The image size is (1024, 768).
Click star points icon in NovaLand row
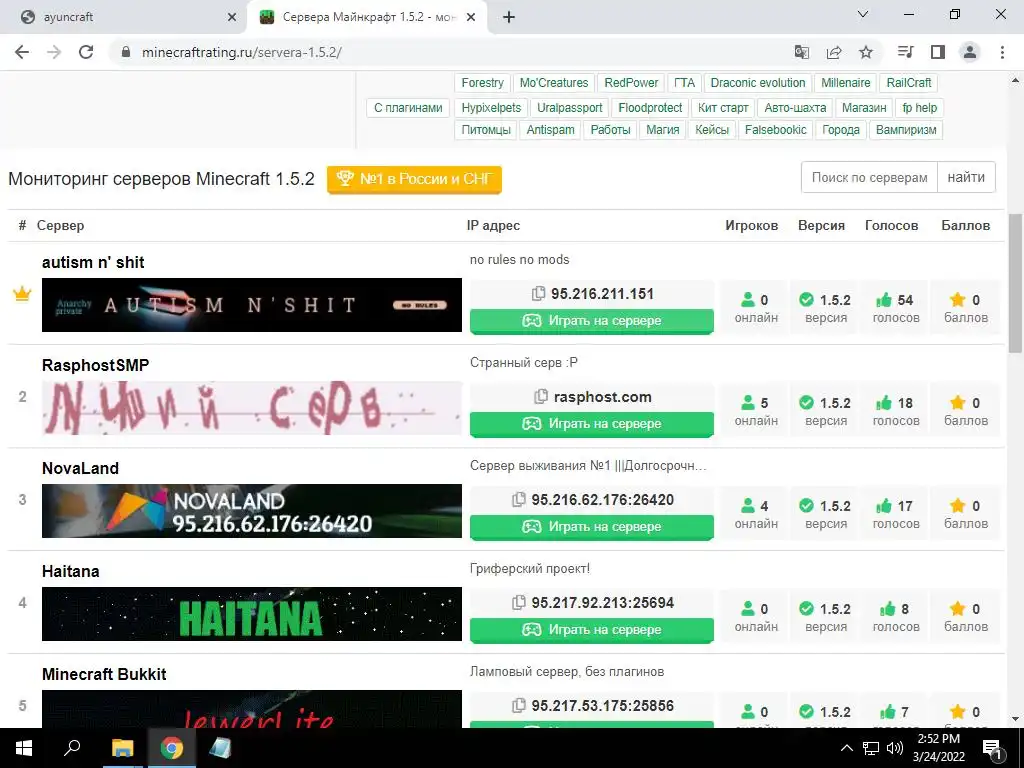[x=957, y=506]
